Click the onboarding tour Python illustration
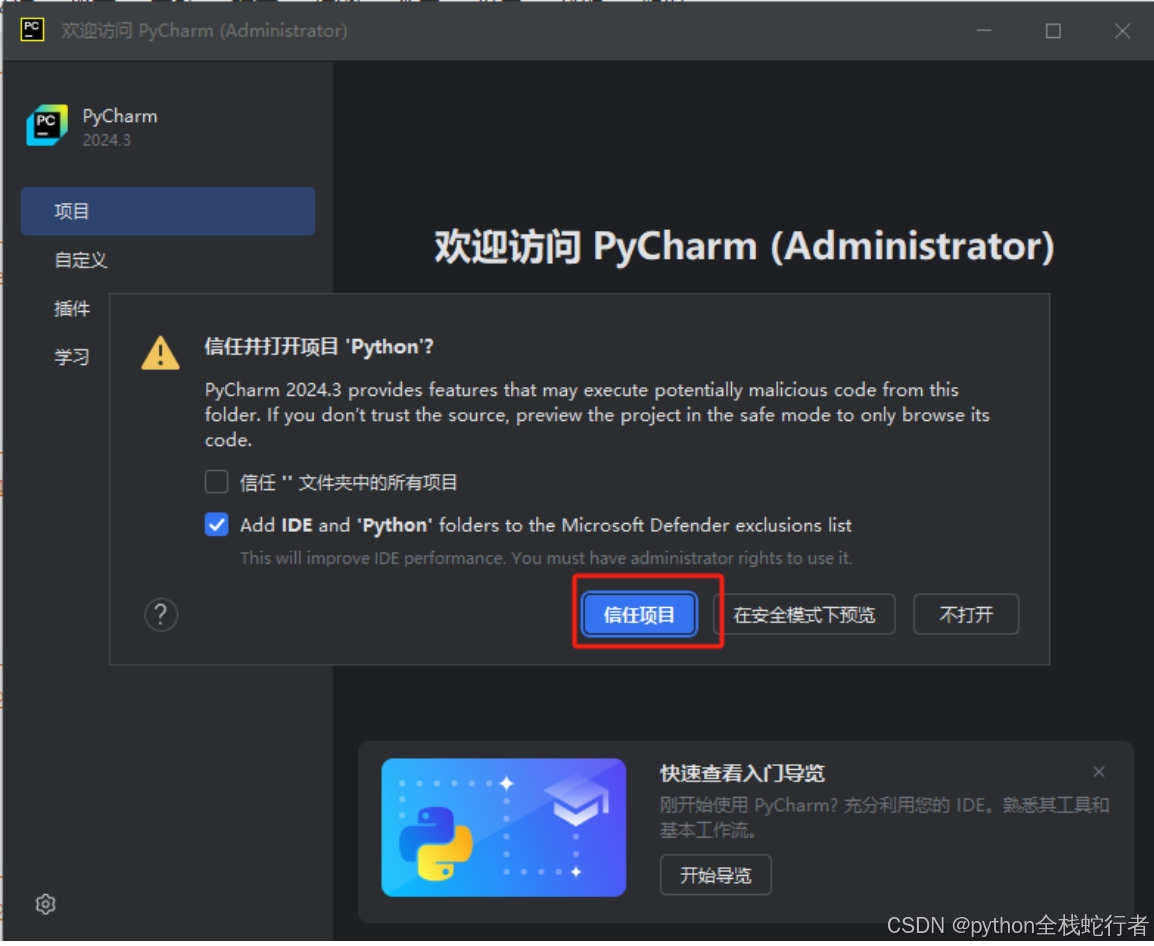 coord(503,827)
